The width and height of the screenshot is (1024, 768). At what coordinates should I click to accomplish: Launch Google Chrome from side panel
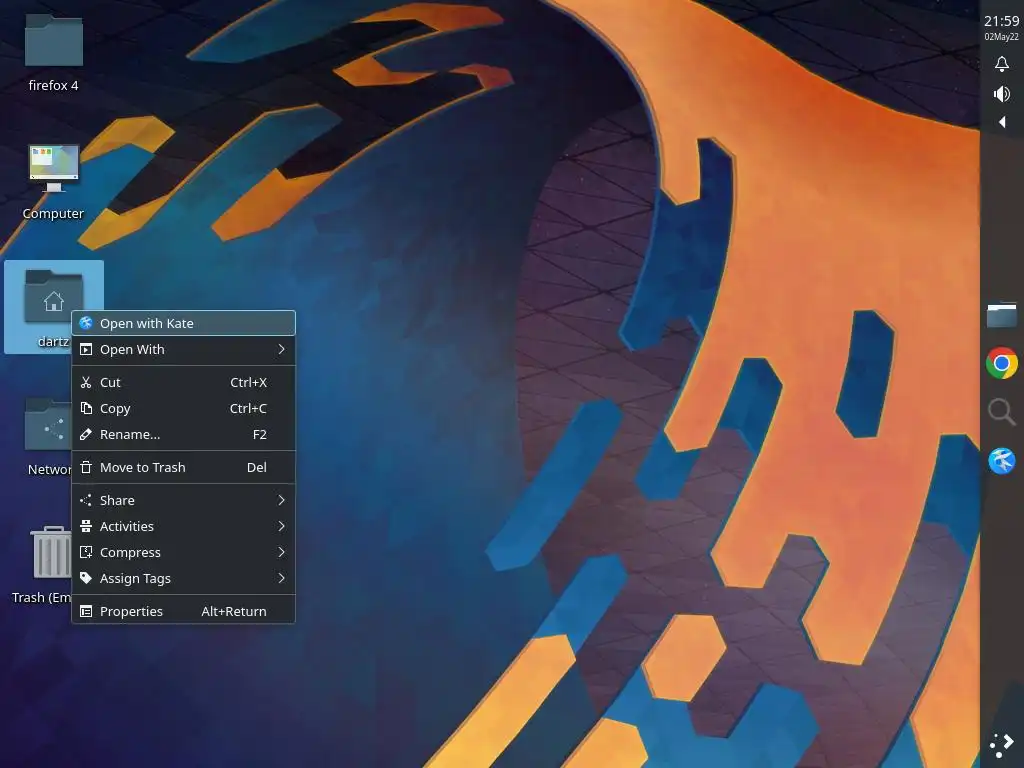pos(1001,363)
